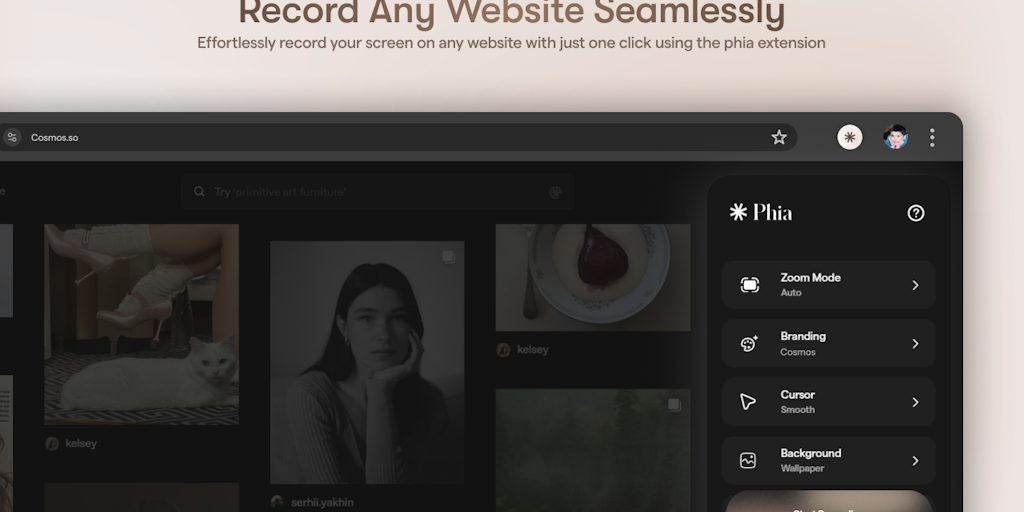This screenshot has height=512, width=1024.
Task: Click the site info icon beside Cosmos.so
Action: tap(12, 137)
